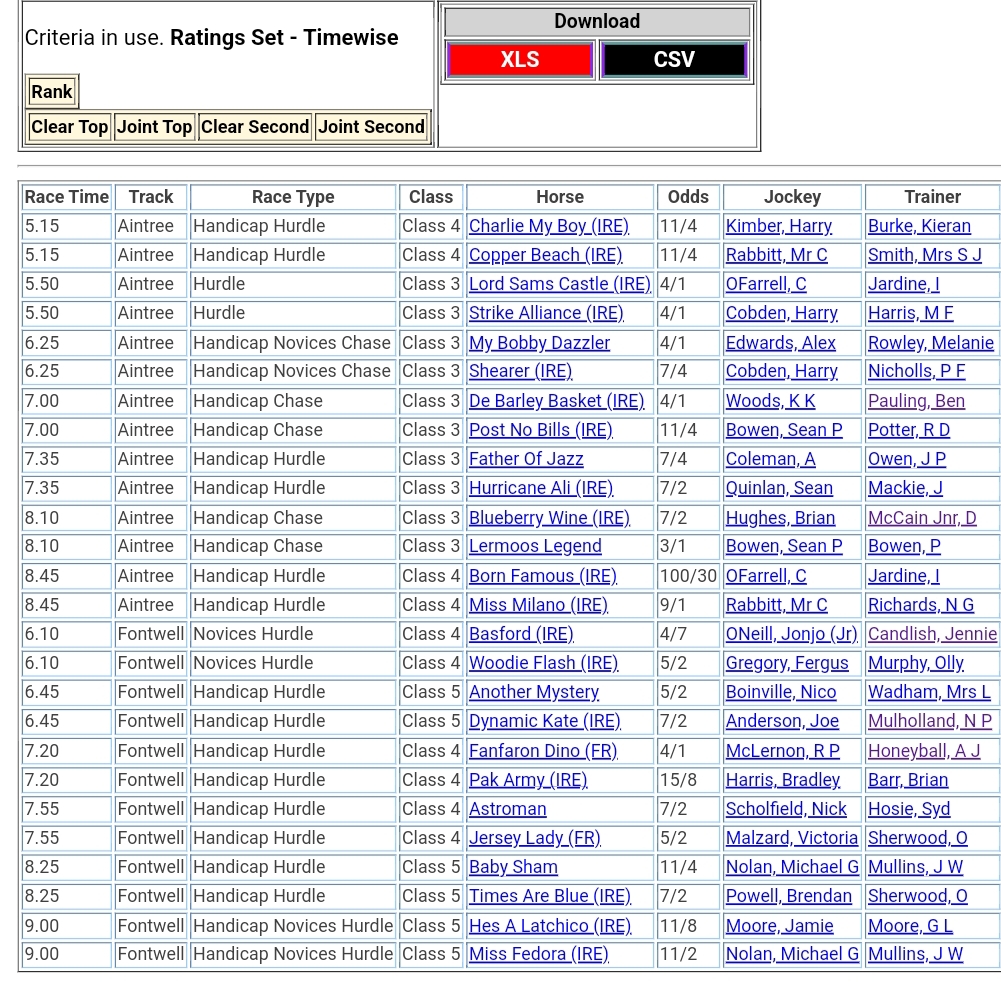
Task: Download ratings as CSV file
Action: (x=673, y=60)
